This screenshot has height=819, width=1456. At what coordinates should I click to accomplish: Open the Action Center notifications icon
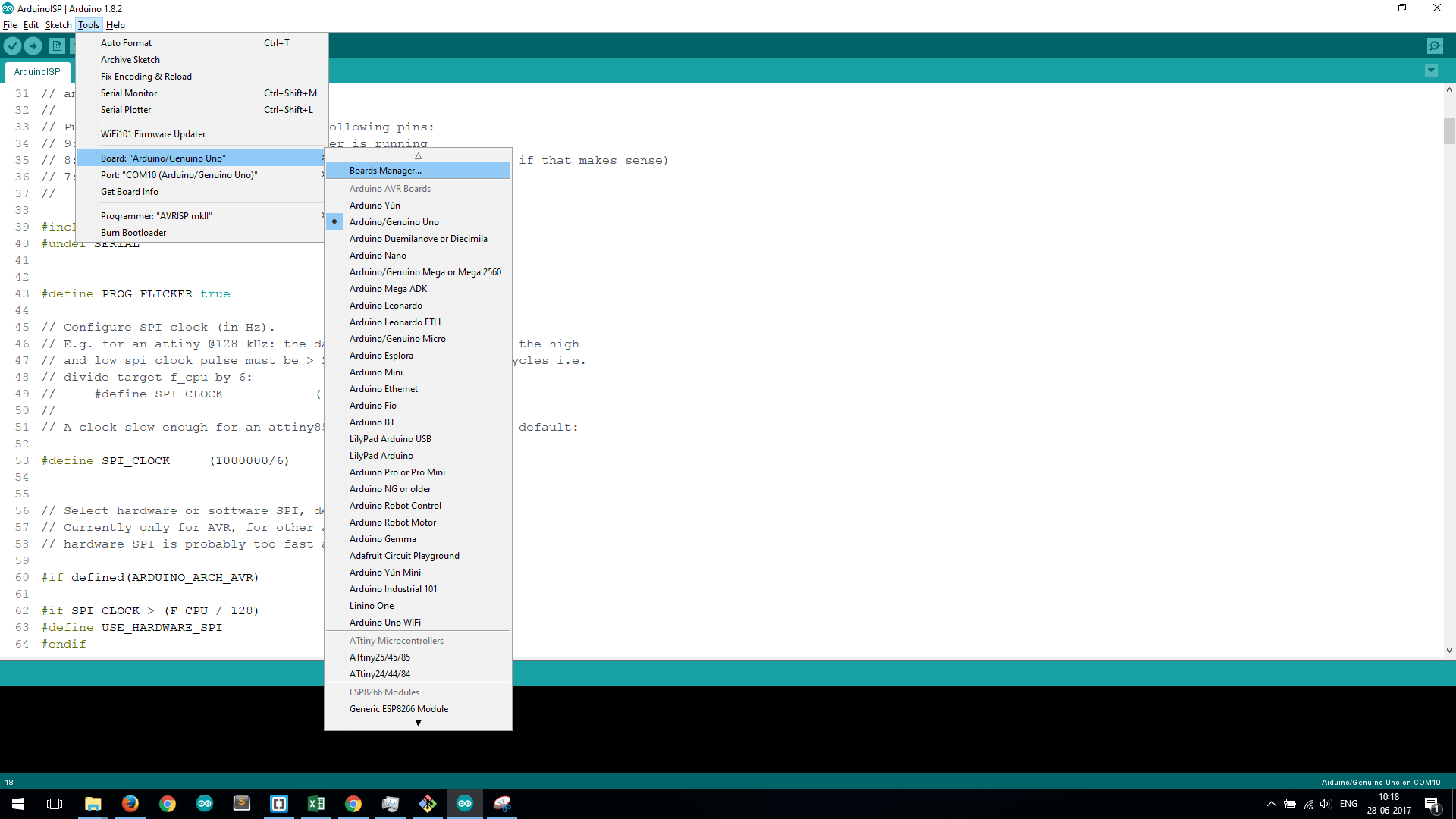(1432, 804)
